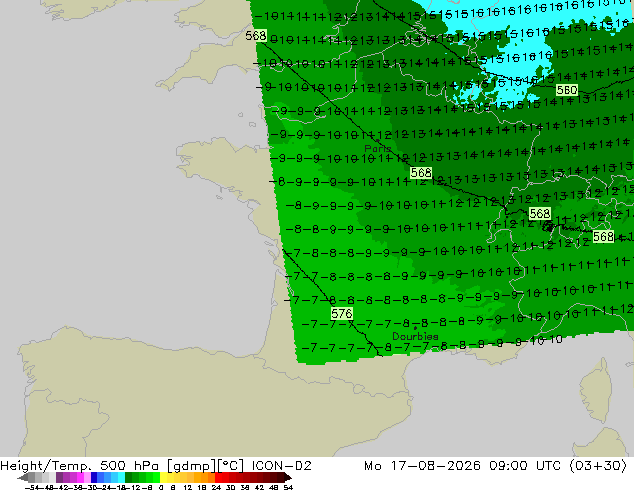Select the 560 height contour label
Viewport: 634px width, 490px height.
[x=566, y=90]
